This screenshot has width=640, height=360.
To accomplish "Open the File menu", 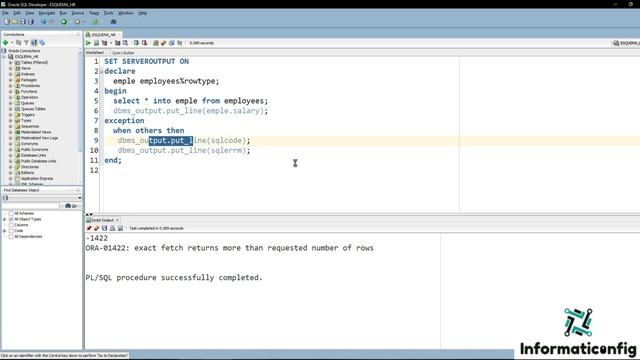I will click(x=5, y=13).
